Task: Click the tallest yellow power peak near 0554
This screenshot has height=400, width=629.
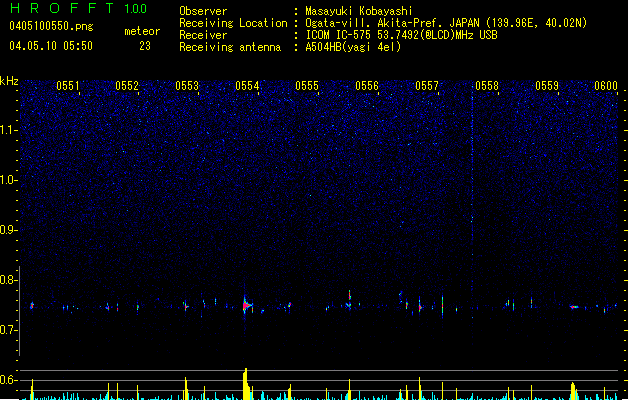Action: pos(246,384)
